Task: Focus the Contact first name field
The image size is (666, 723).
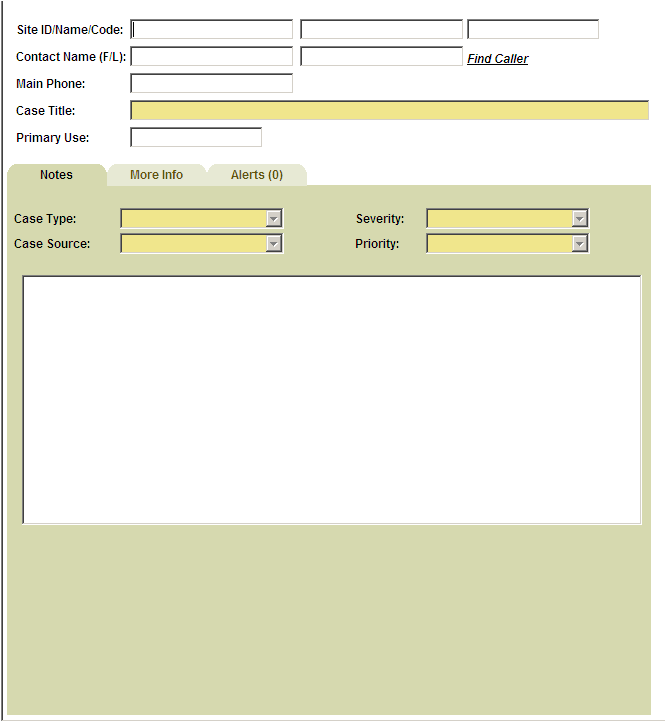Action: (x=211, y=57)
